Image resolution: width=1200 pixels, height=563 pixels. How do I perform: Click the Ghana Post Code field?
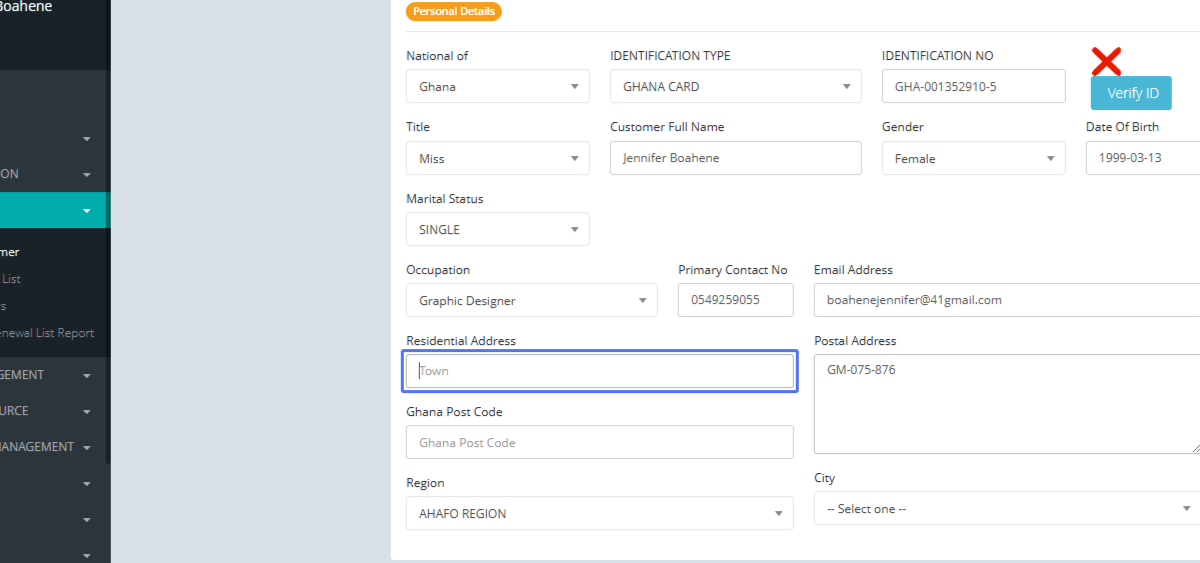(x=599, y=443)
